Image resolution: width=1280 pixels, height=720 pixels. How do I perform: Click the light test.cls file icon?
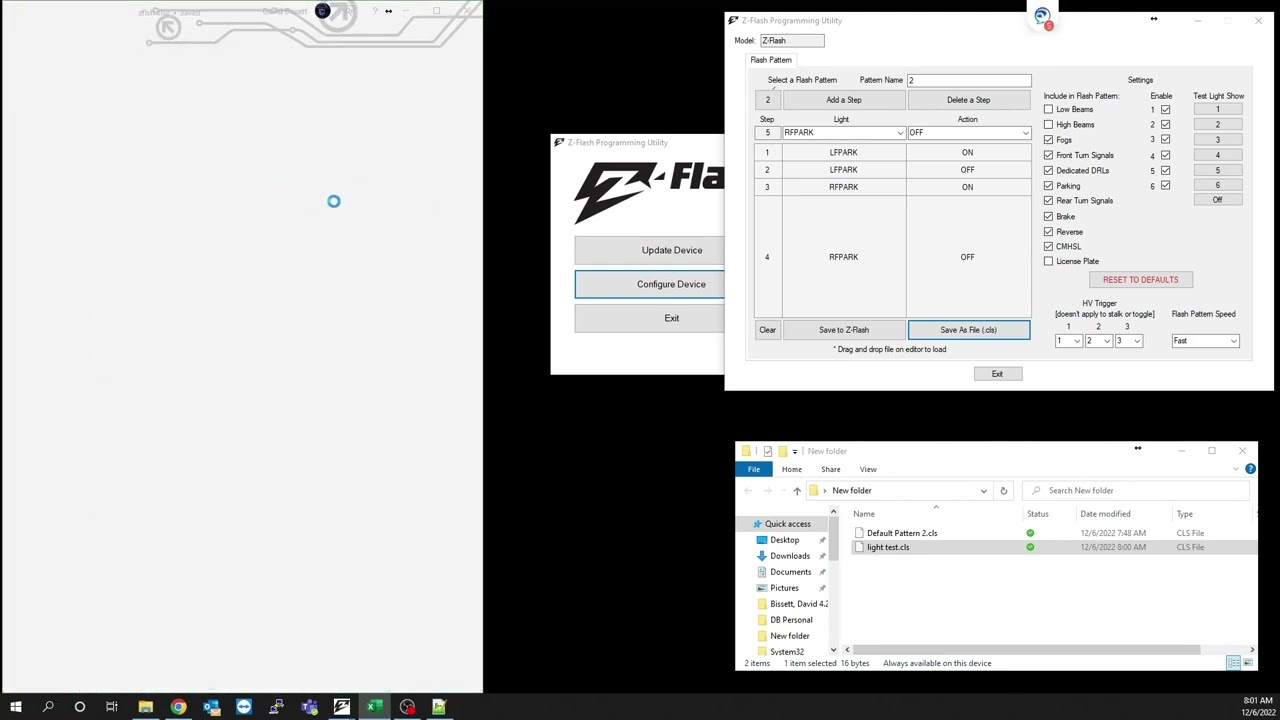coord(859,547)
